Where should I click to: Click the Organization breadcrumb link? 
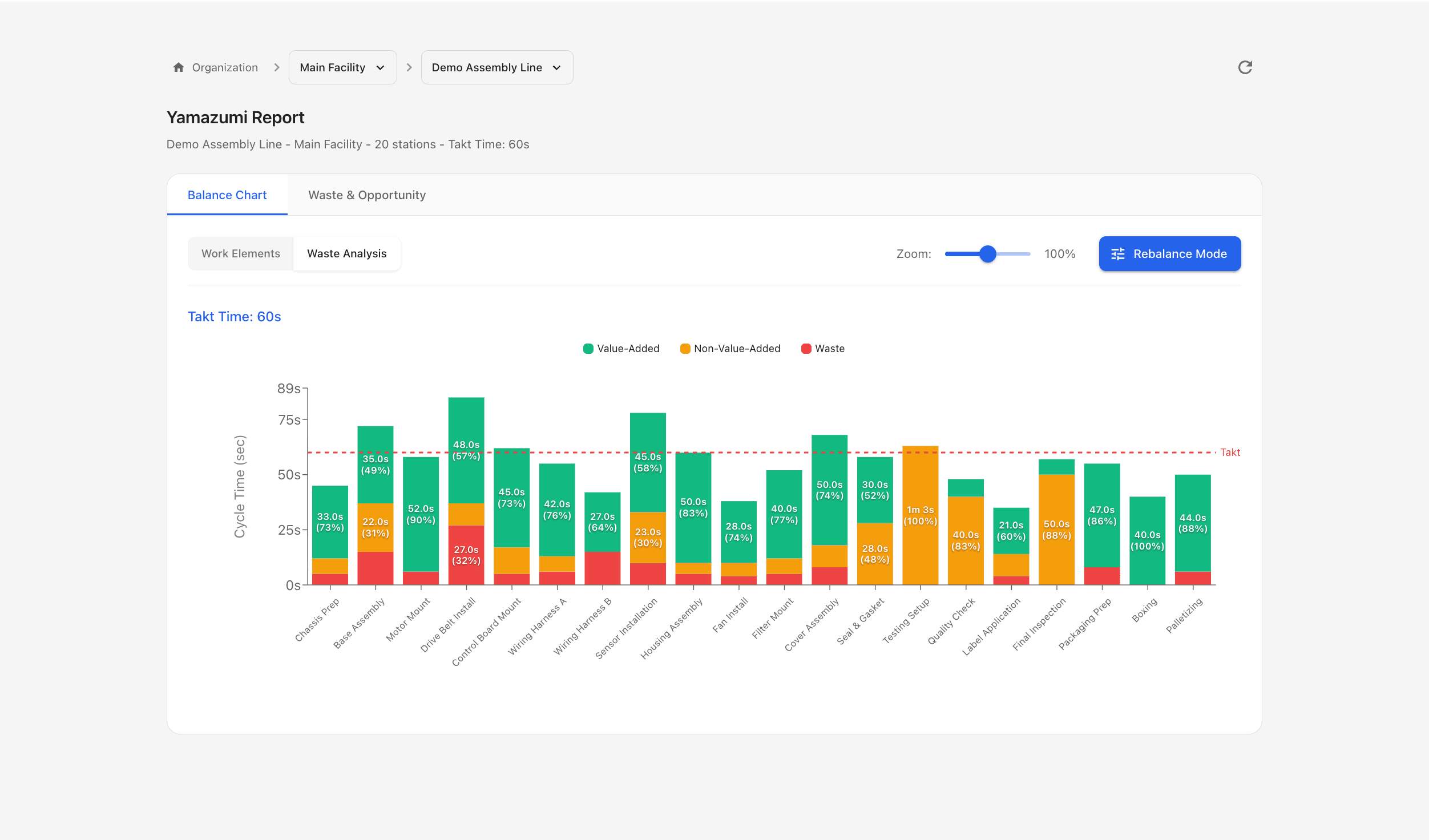[x=225, y=67]
